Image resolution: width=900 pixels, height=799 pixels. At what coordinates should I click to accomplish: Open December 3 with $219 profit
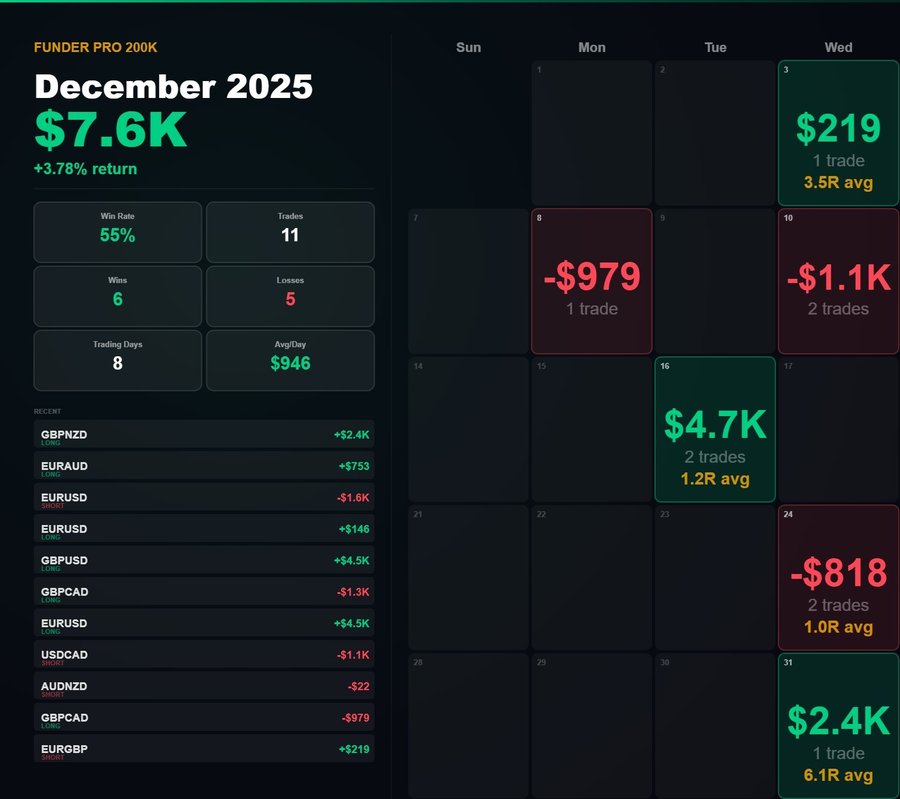point(839,133)
